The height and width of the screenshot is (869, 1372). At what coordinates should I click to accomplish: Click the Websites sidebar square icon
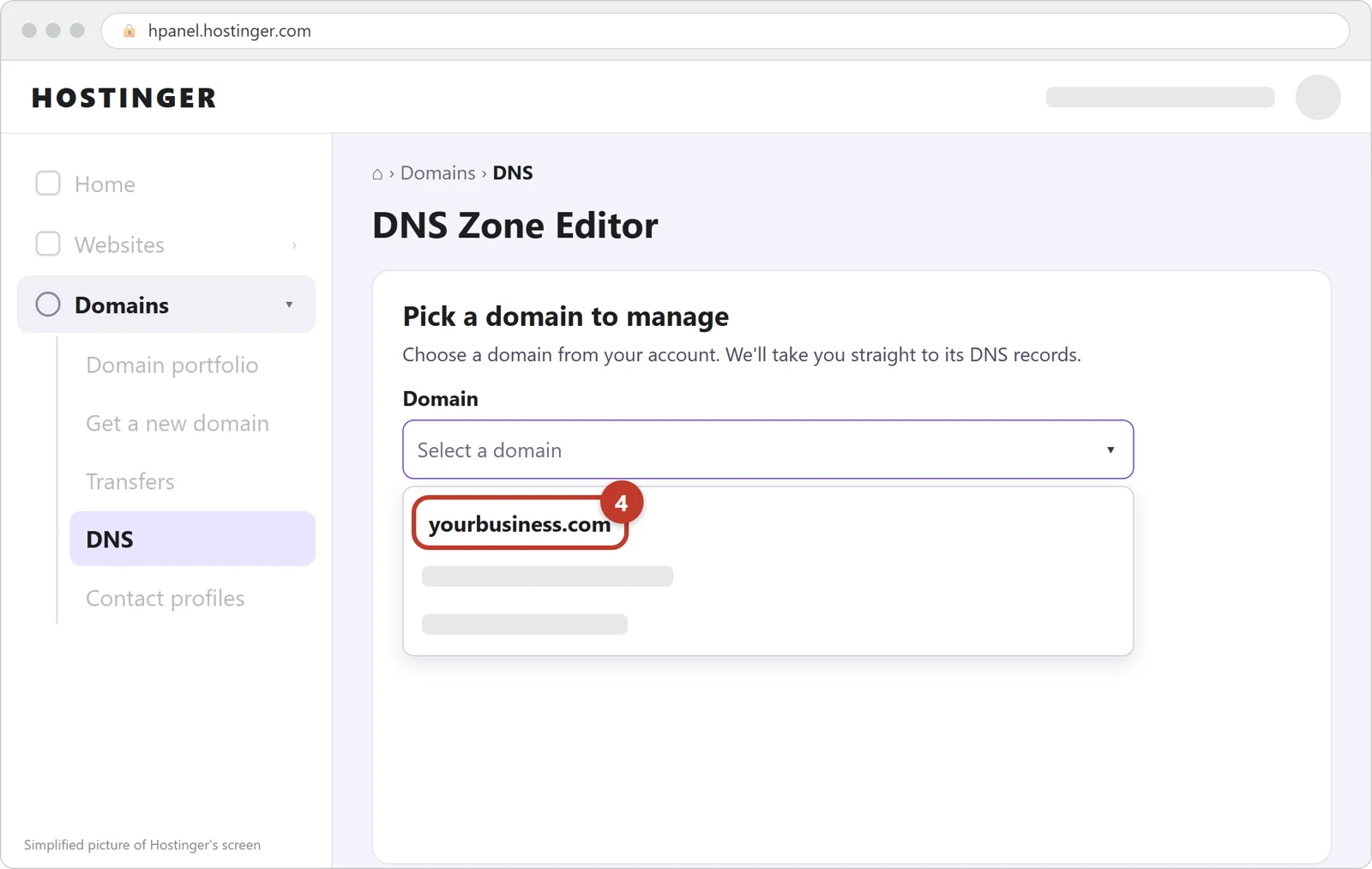[x=48, y=244]
